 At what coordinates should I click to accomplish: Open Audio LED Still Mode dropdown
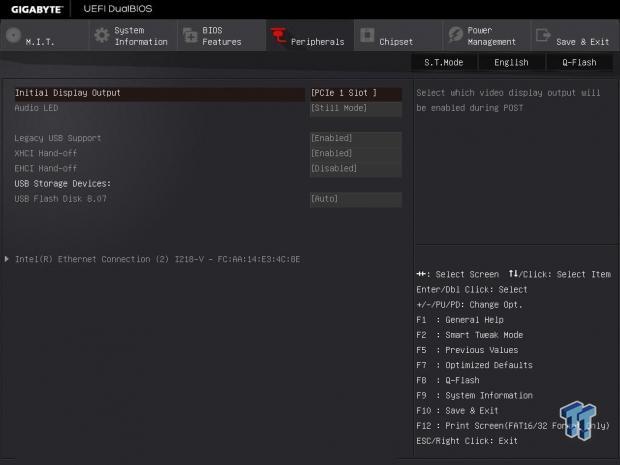click(355, 108)
